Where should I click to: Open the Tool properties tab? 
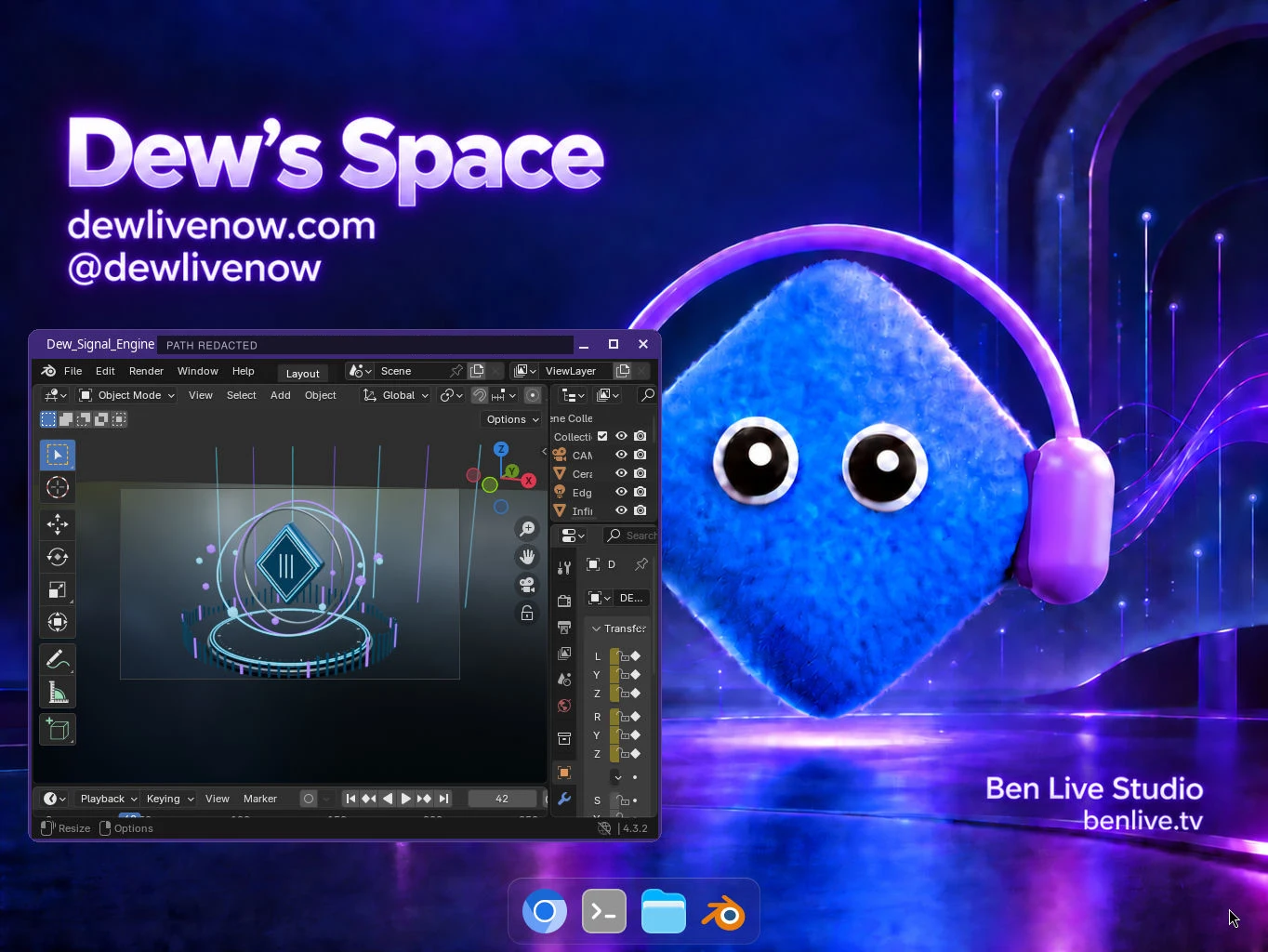click(x=564, y=568)
